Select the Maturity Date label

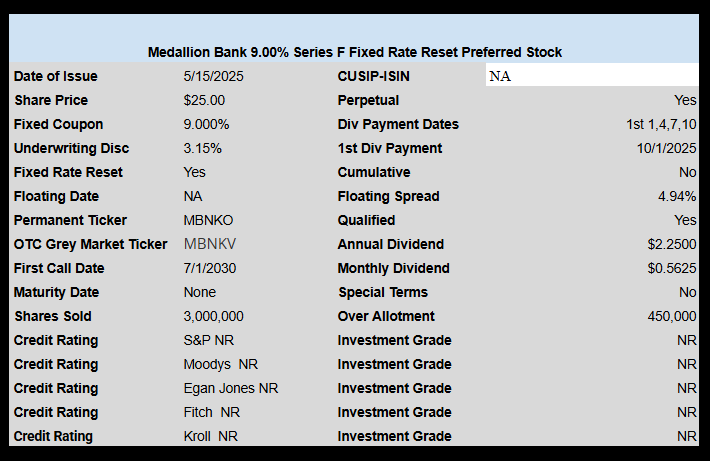point(56,292)
